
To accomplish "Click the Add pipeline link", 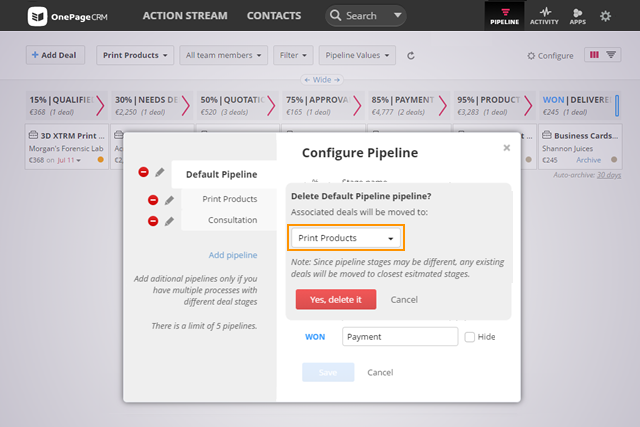I will [233, 255].
